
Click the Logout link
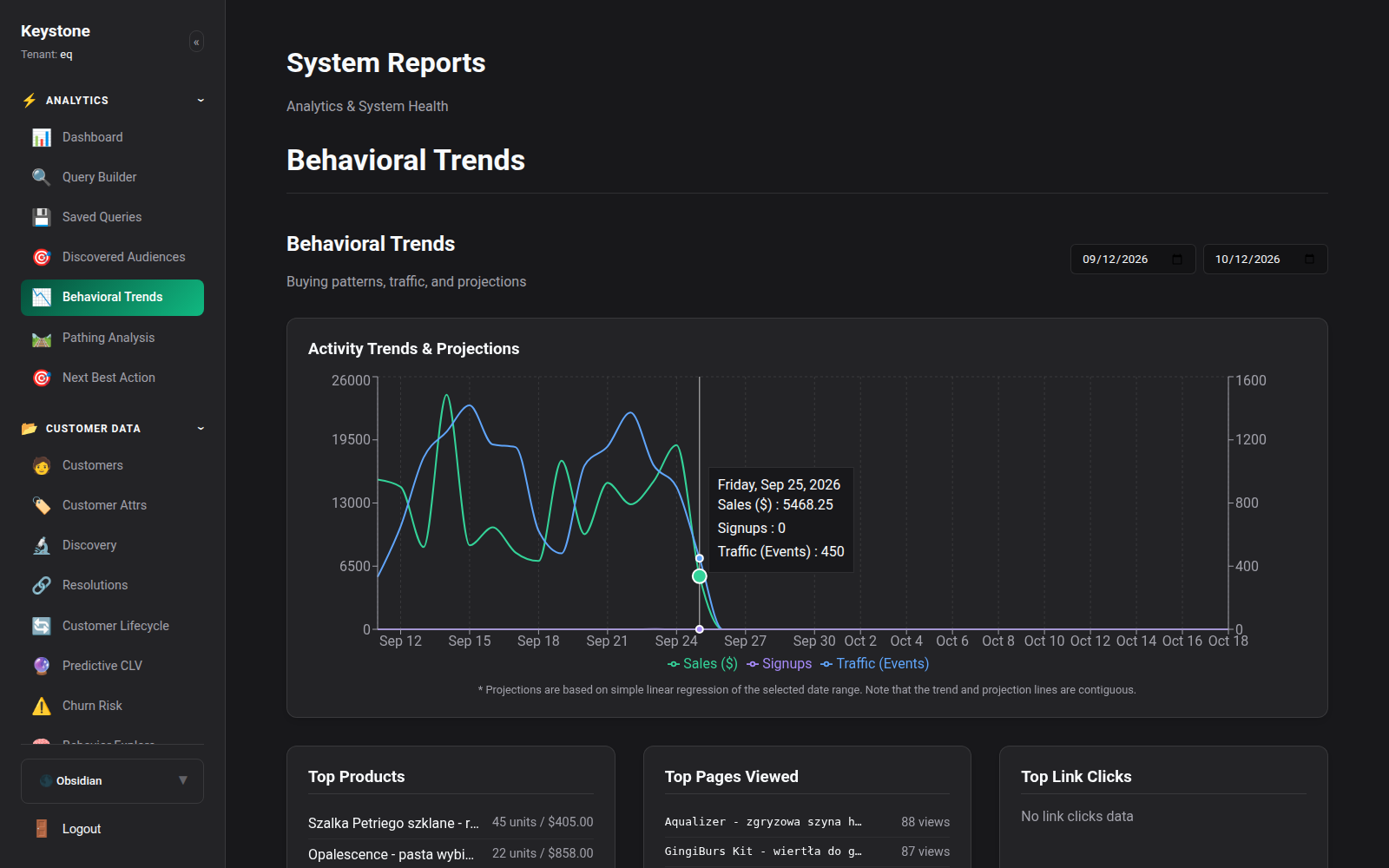pos(112,829)
